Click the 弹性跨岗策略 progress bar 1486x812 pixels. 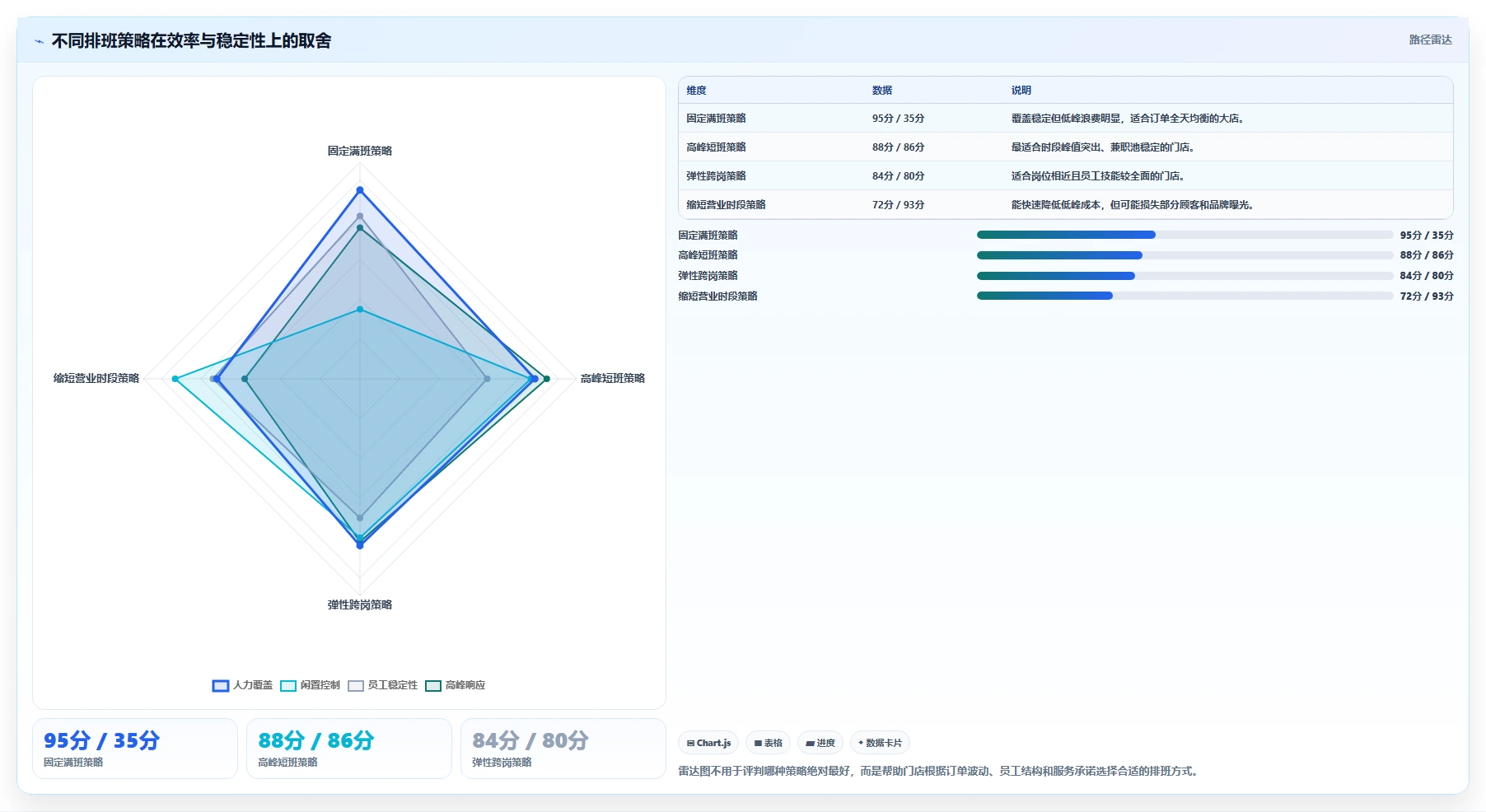(1185, 276)
